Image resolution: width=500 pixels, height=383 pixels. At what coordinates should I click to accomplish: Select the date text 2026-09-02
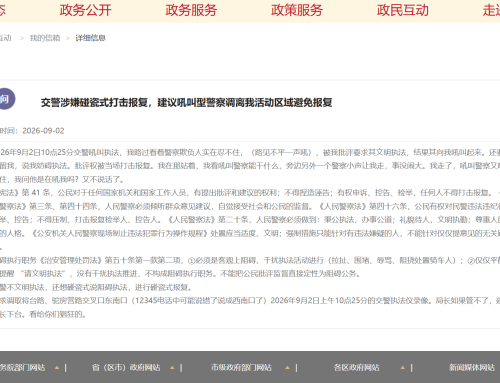43,131
